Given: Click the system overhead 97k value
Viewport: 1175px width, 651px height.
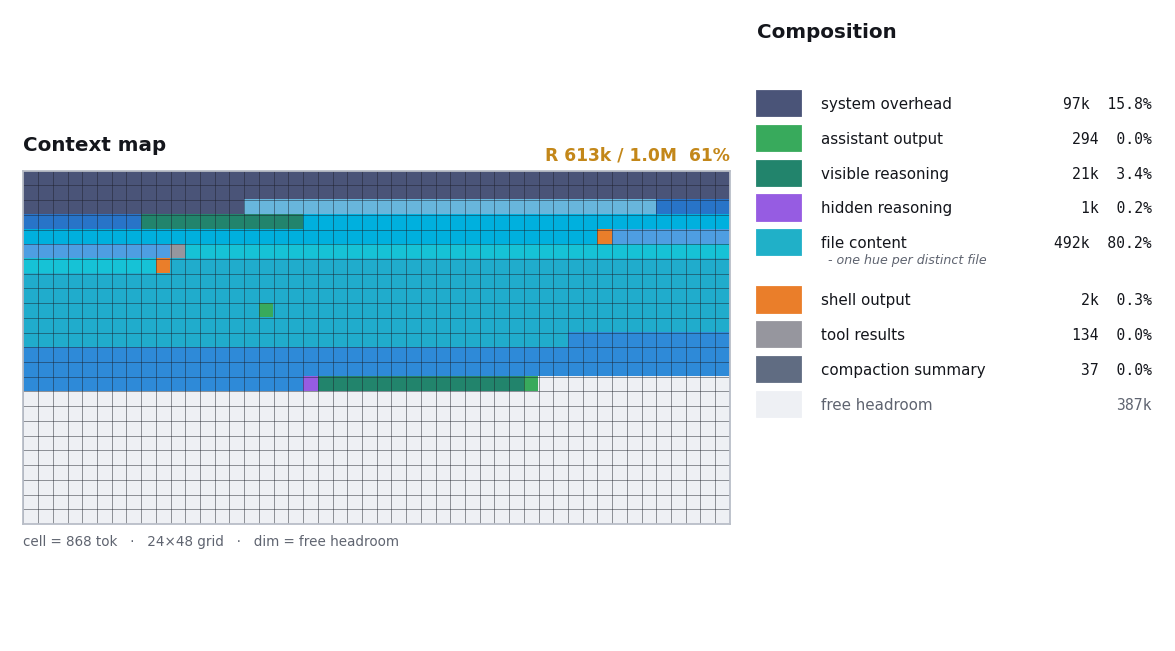Looking at the screenshot, I should 1076,103.
